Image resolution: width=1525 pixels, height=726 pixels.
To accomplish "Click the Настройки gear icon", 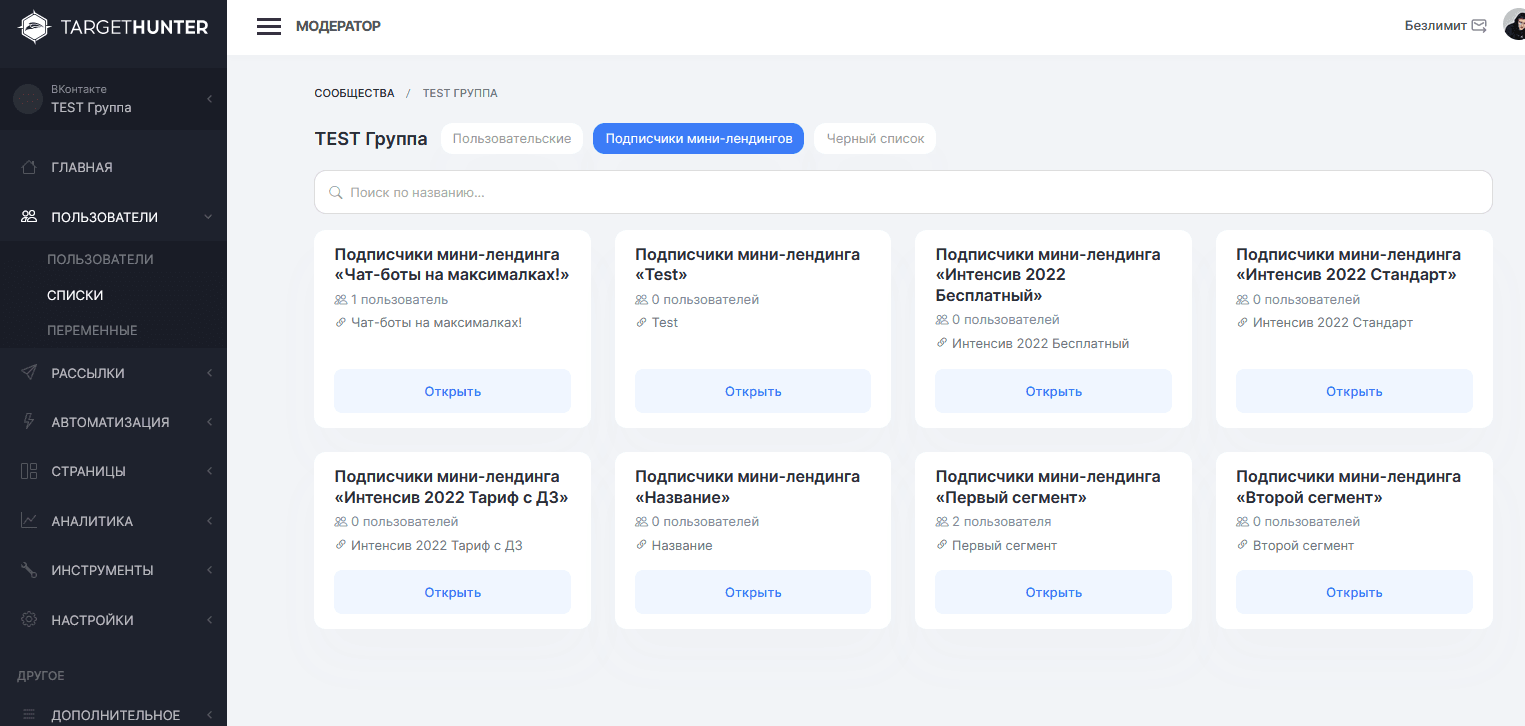I will point(30,620).
